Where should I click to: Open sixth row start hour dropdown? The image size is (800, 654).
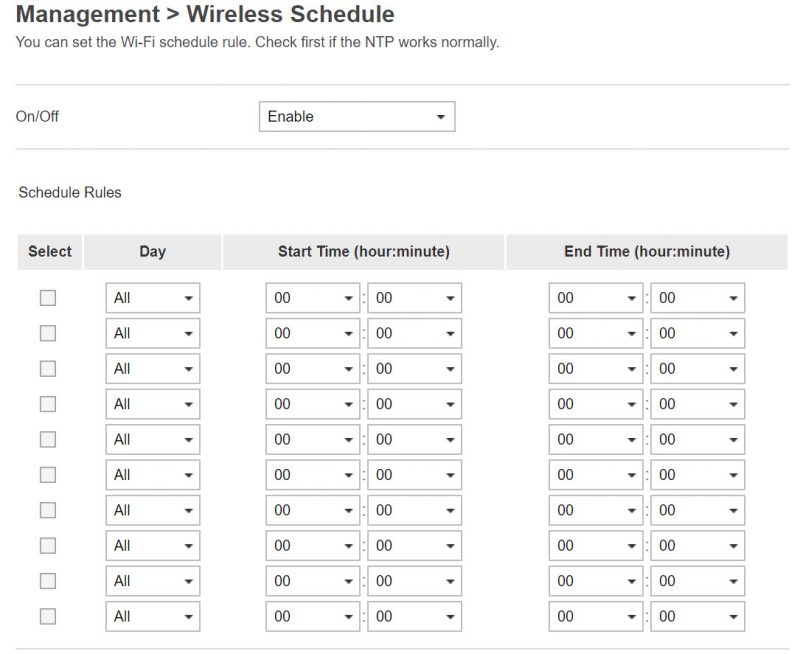click(312, 475)
